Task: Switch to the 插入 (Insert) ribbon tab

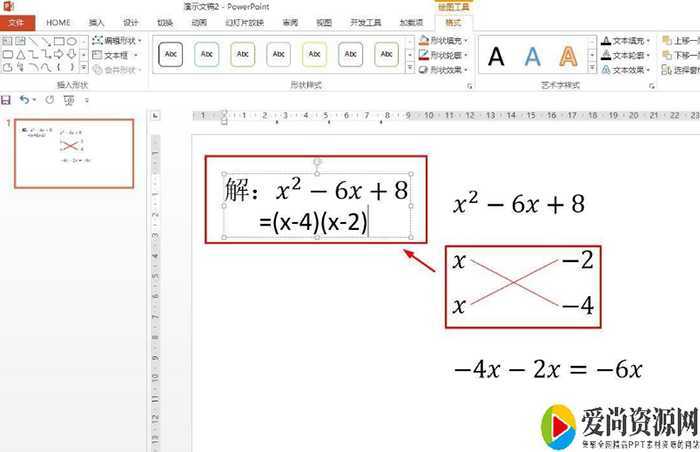Action: [96, 22]
